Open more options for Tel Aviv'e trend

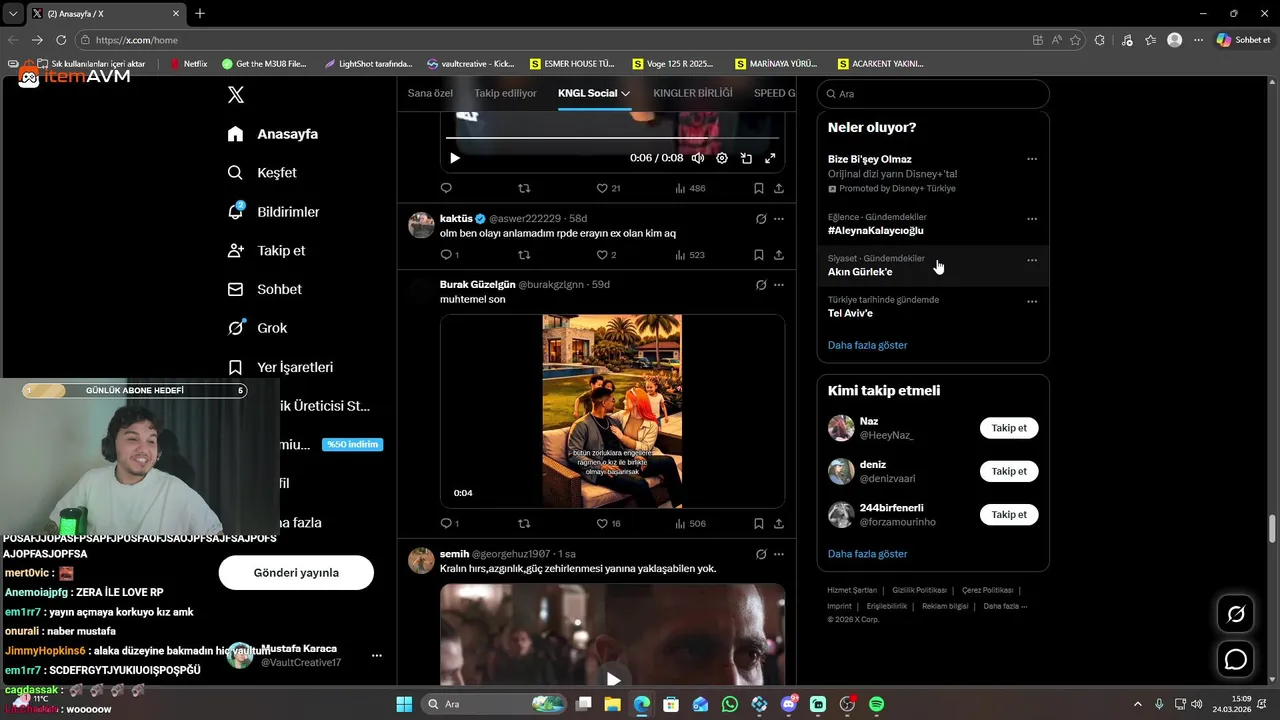point(1032,301)
